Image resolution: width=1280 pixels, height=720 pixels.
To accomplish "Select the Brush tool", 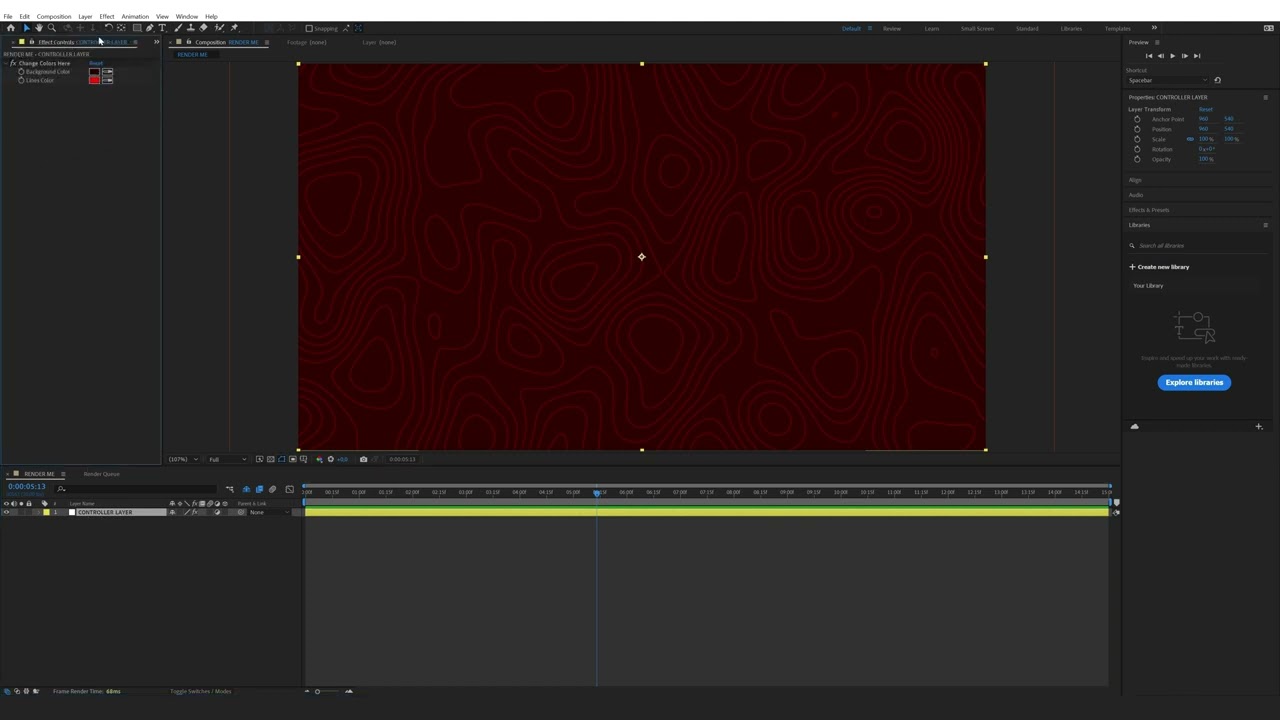I will 178,28.
